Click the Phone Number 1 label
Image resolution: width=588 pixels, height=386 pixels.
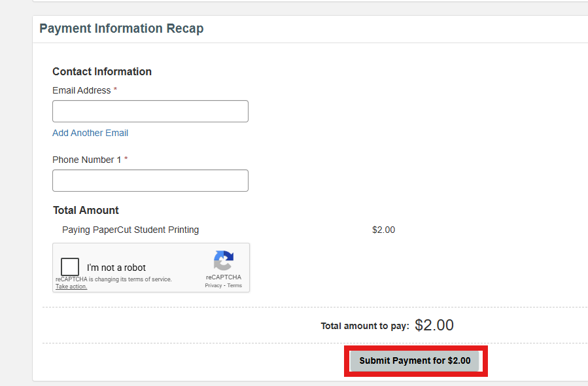pos(87,160)
